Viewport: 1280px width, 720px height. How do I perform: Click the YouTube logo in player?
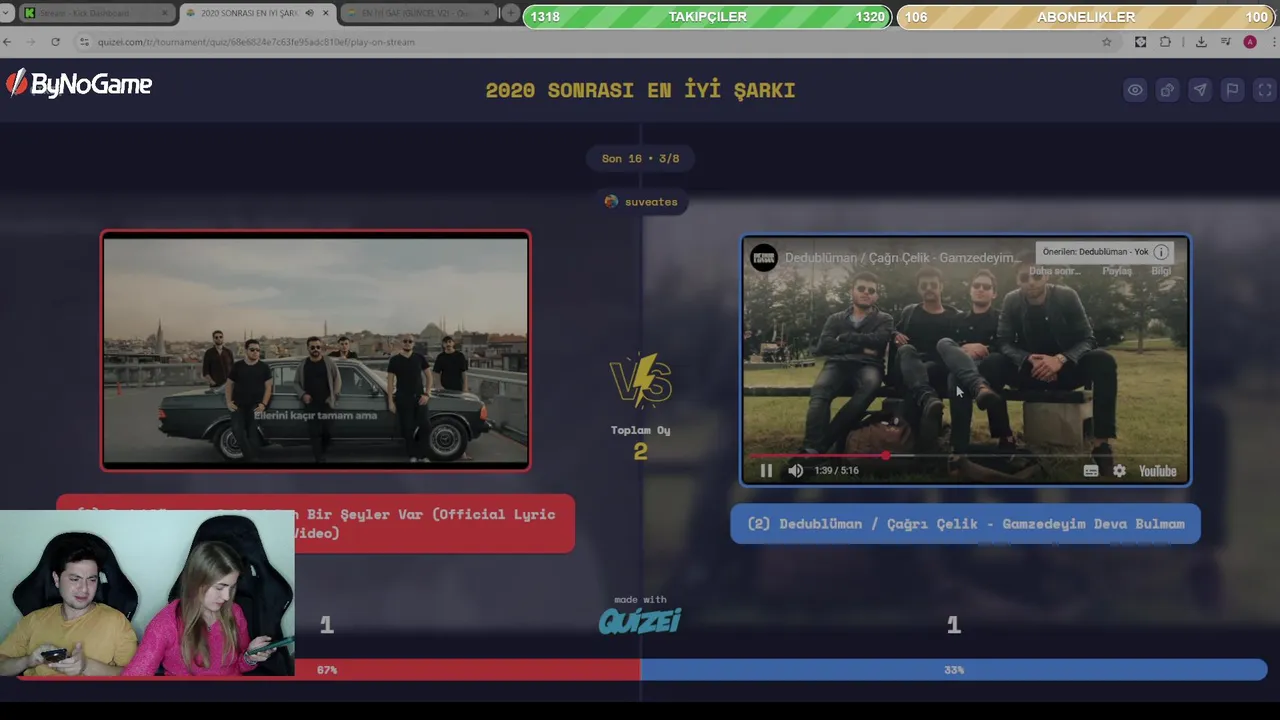pyautogui.click(x=1157, y=471)
